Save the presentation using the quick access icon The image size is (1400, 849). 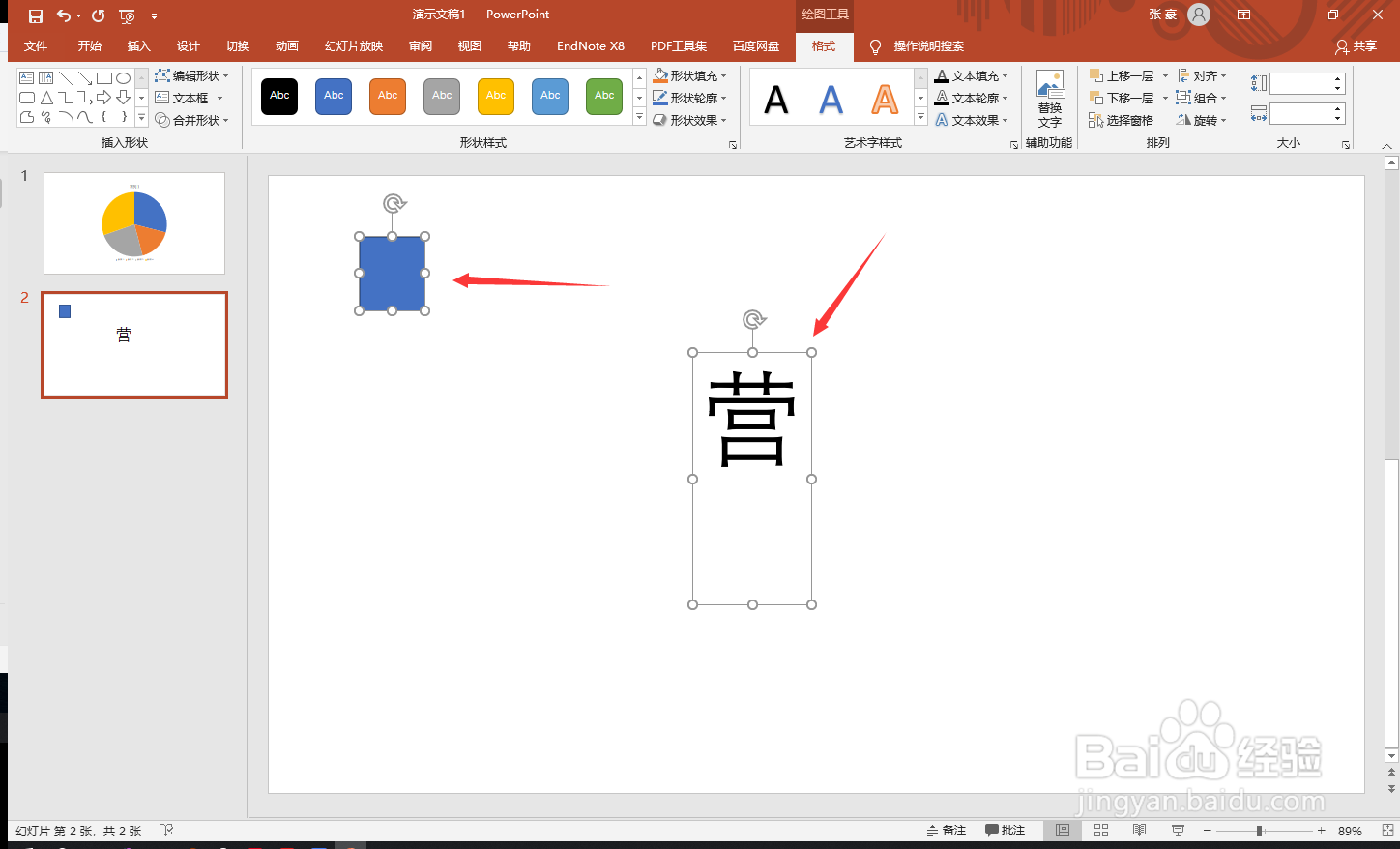pyautogui.click(x=36, y=15)
